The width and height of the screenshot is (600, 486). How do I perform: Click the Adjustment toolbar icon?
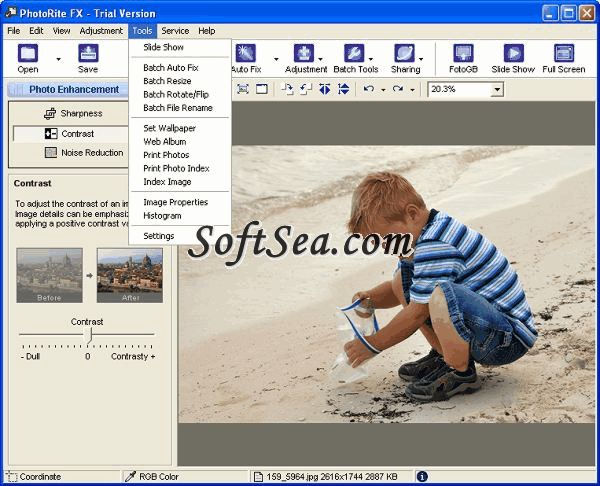304,53
